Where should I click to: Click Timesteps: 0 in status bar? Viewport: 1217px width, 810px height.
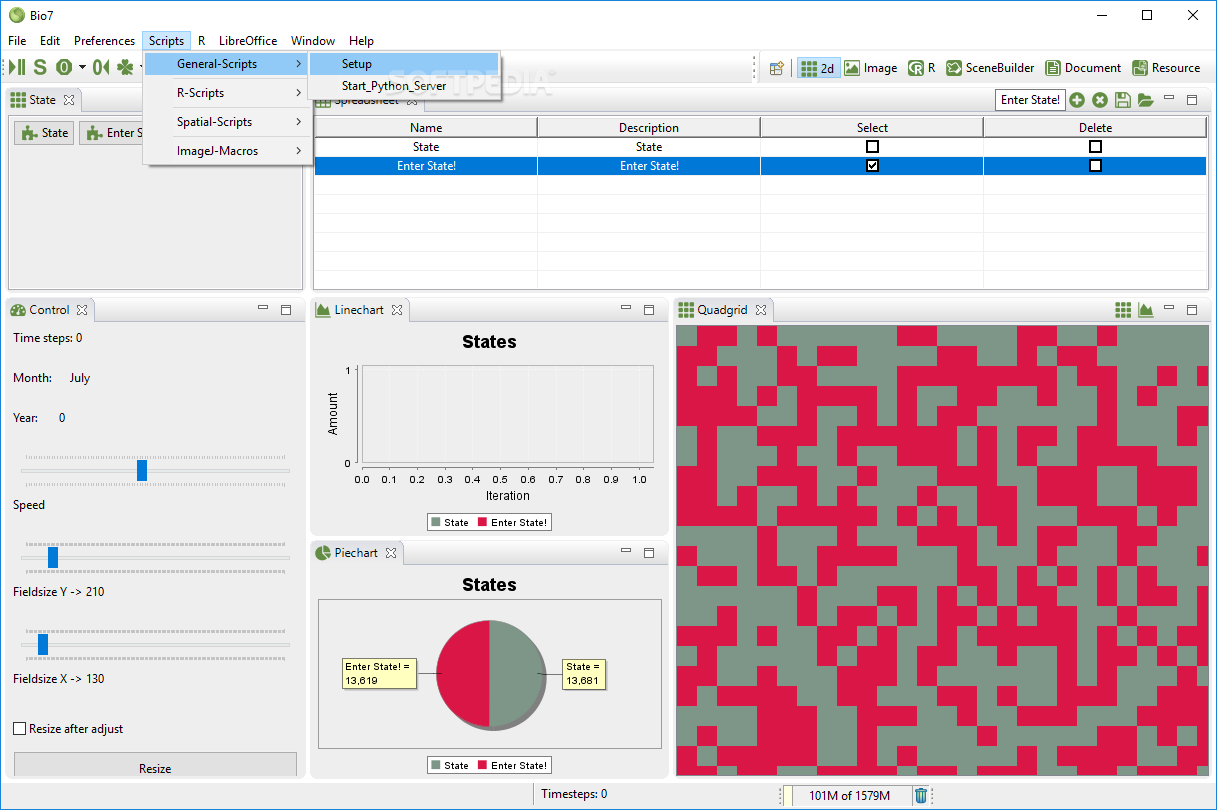coord(574,794)
